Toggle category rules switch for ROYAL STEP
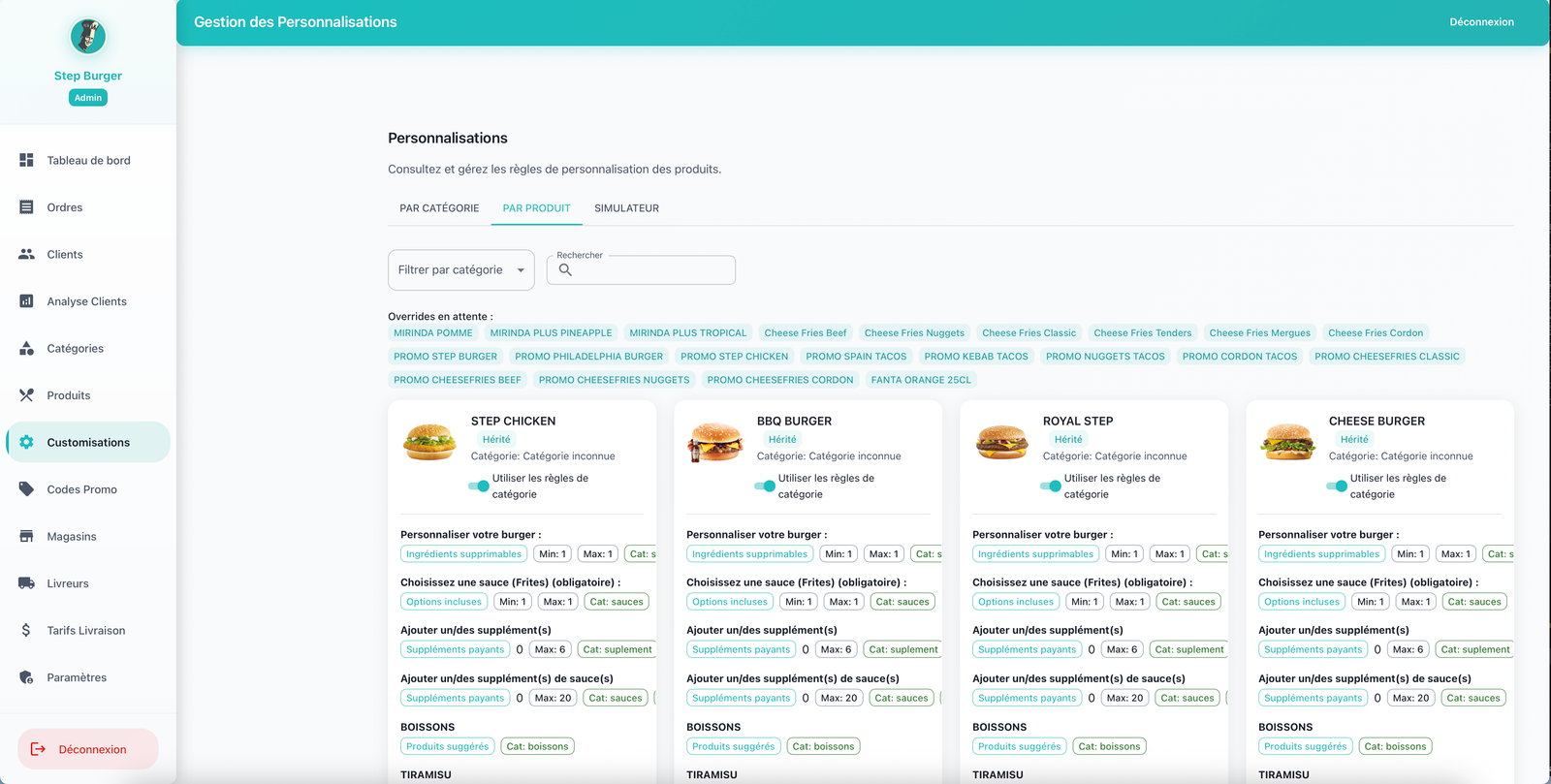 tap(1051, 486)
